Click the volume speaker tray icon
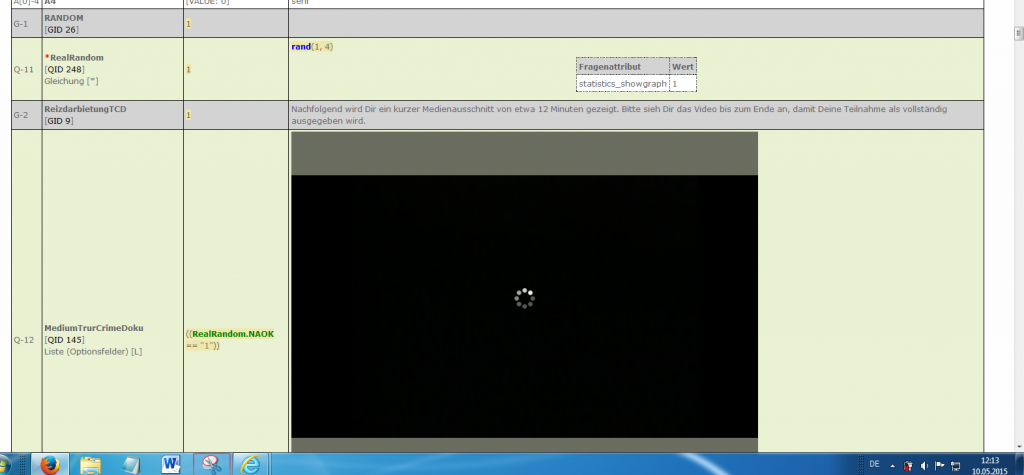The height and width of the screenshot is (475, 1024). click(x=924, y=465)
